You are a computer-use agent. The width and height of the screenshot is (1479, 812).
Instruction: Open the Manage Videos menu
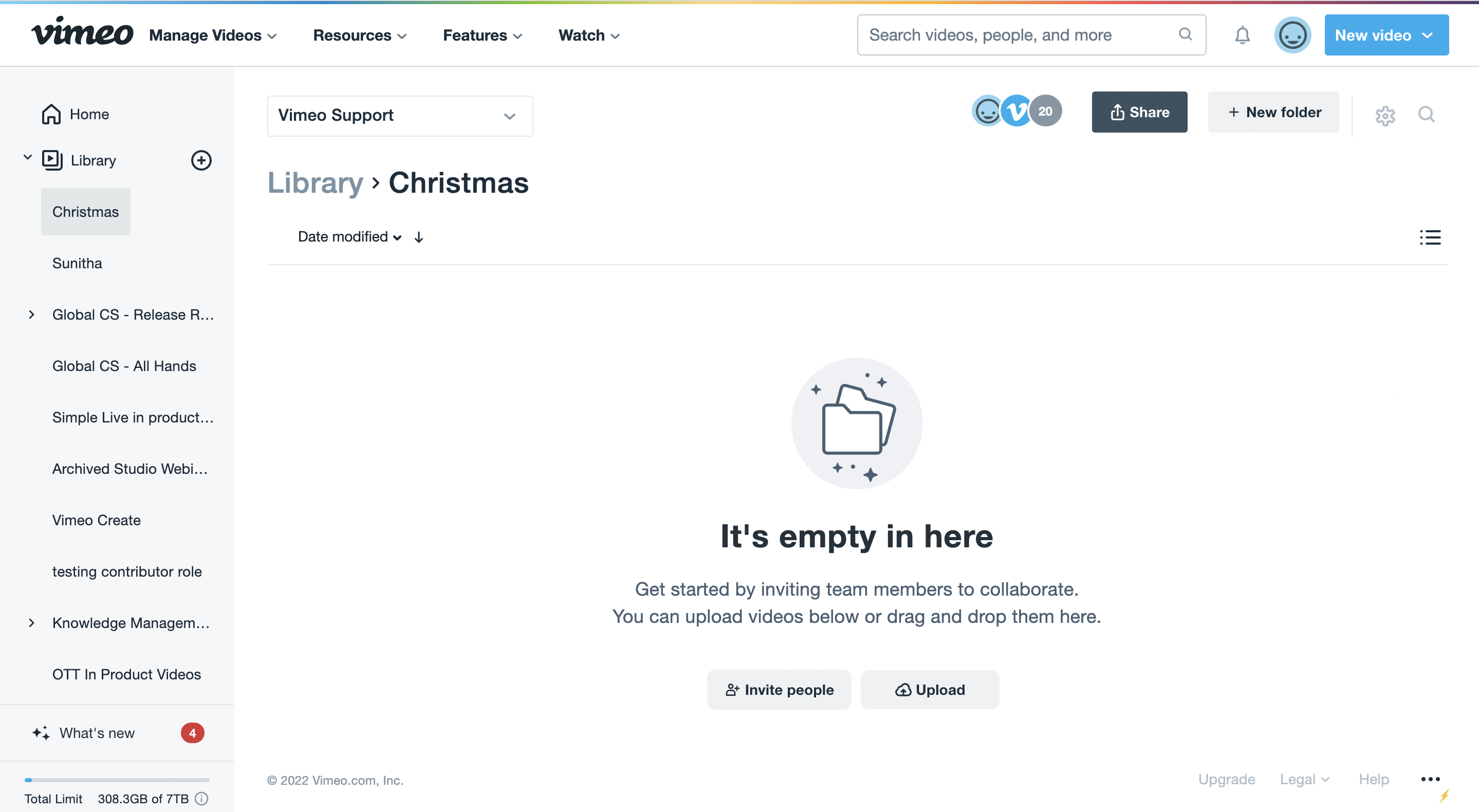[x=213, y=35]
